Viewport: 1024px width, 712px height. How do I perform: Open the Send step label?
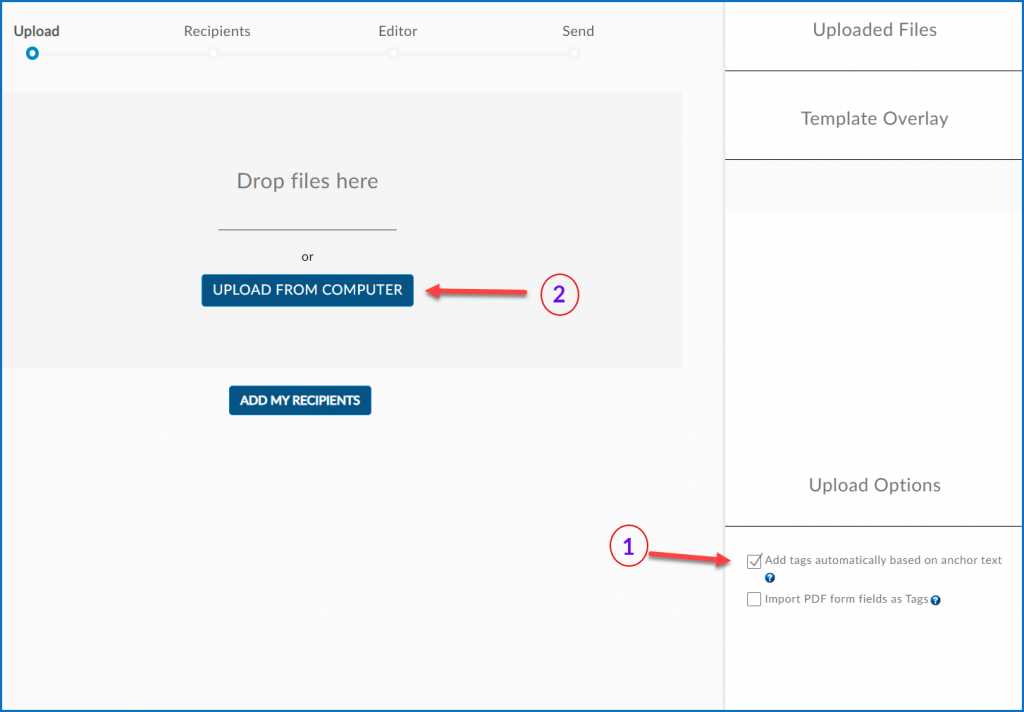578,31
